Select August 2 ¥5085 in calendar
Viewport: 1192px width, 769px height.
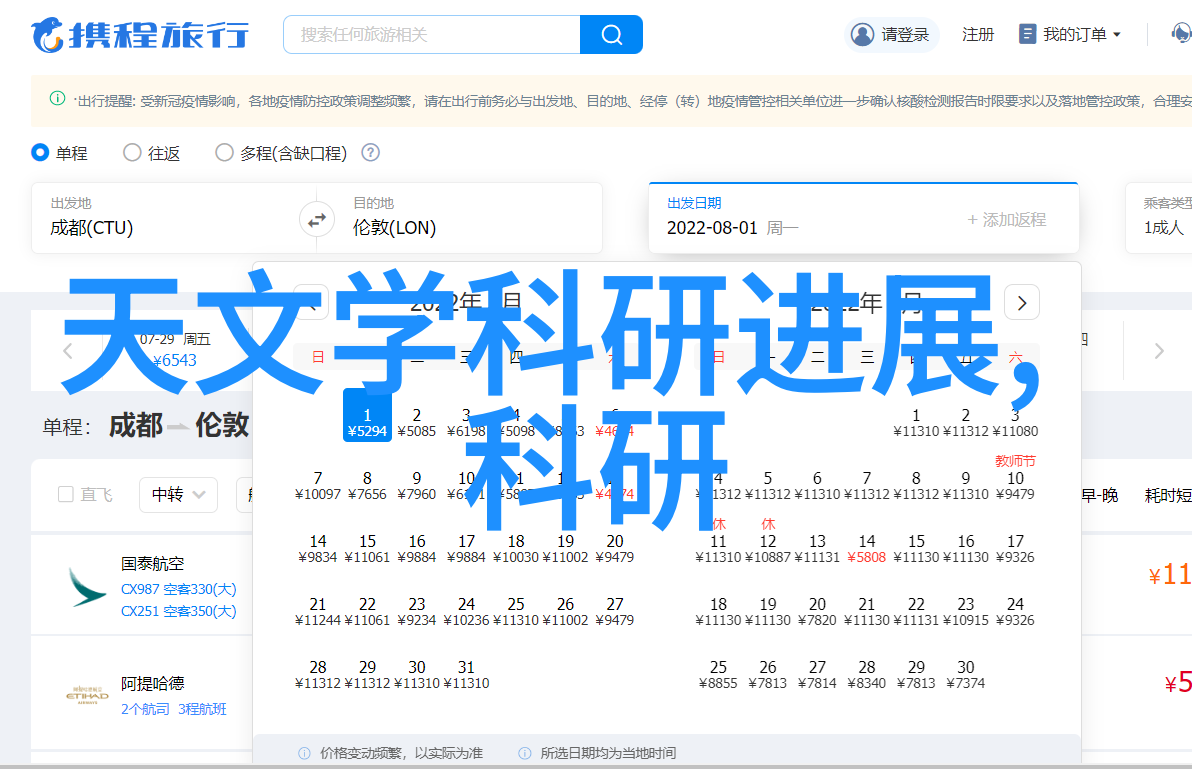[x=417, y=422]
